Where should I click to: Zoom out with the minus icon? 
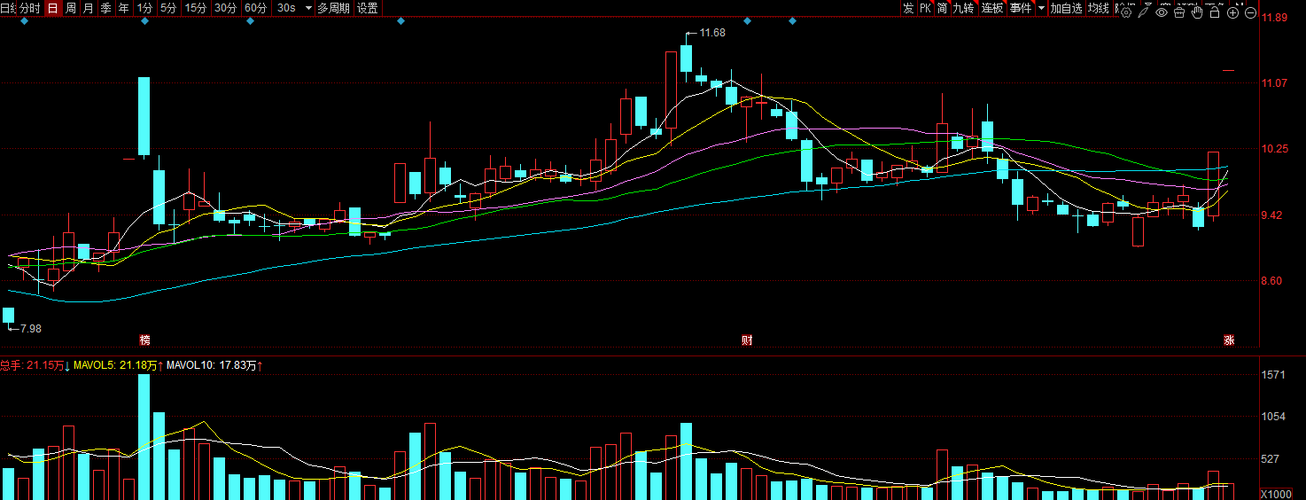click(1251, 13)
